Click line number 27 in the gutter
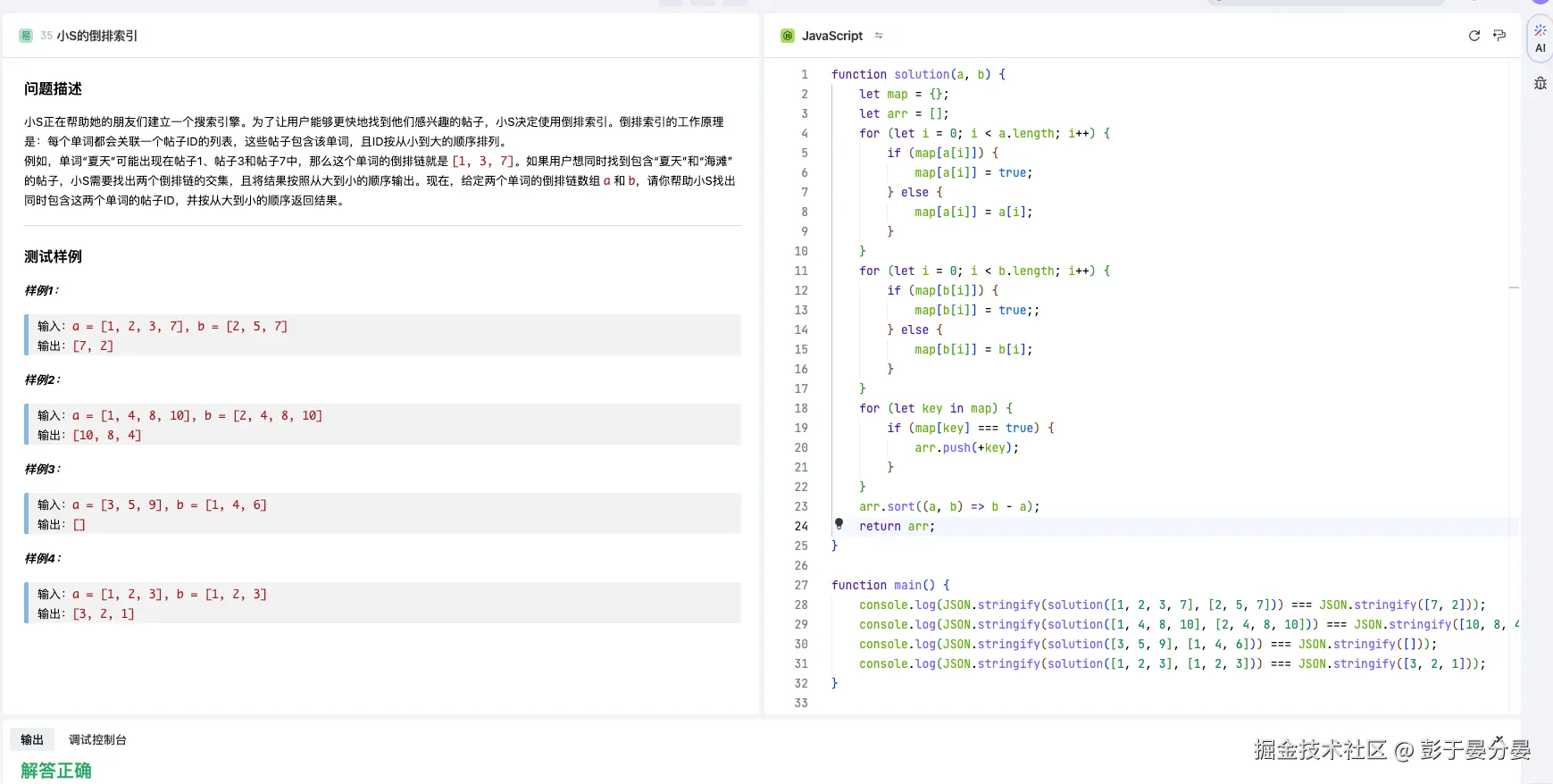This screenshot has height=784, width=1553. point(800,585)
